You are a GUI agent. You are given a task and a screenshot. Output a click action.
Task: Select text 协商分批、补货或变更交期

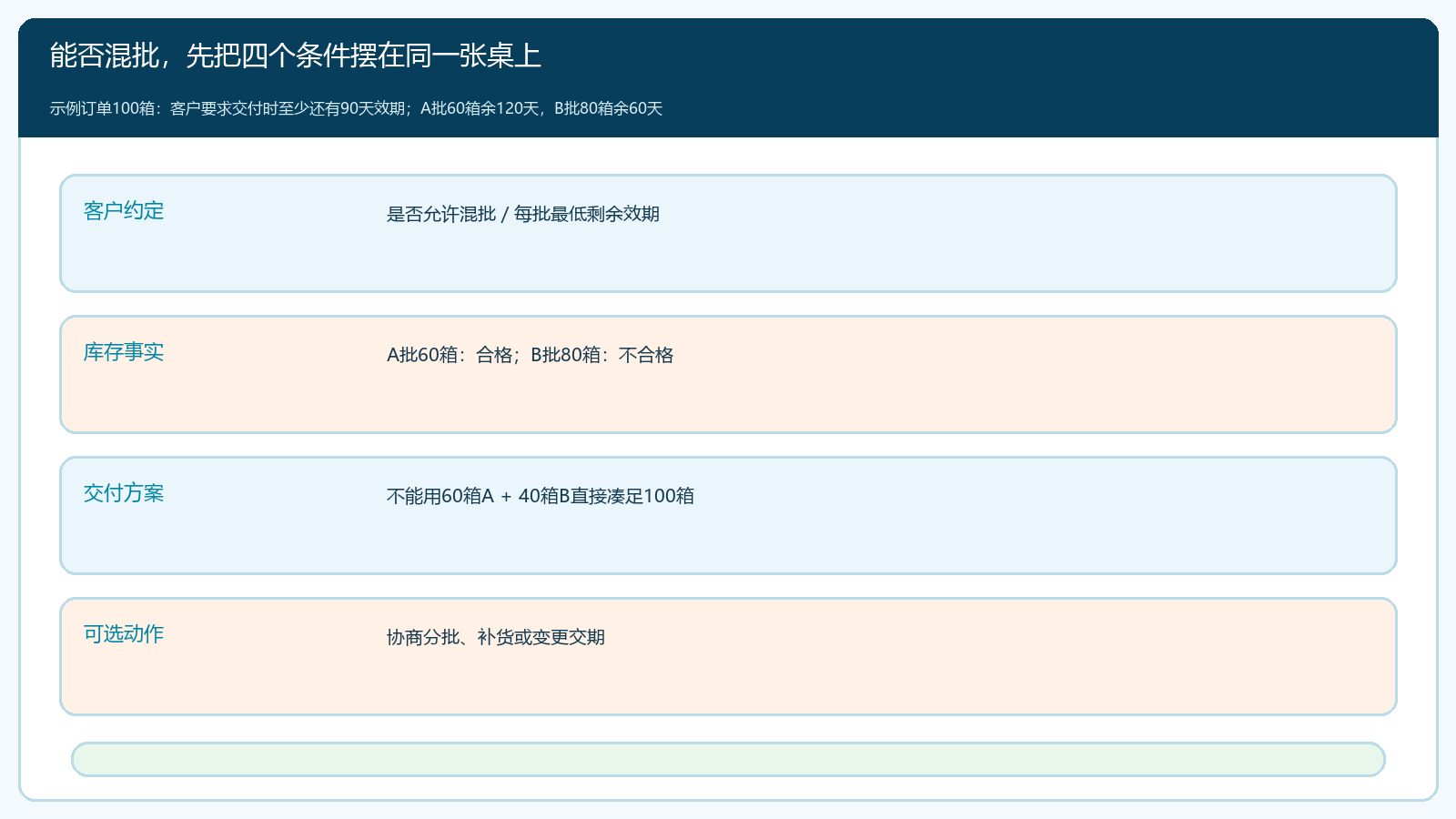(x=496, y=637)
